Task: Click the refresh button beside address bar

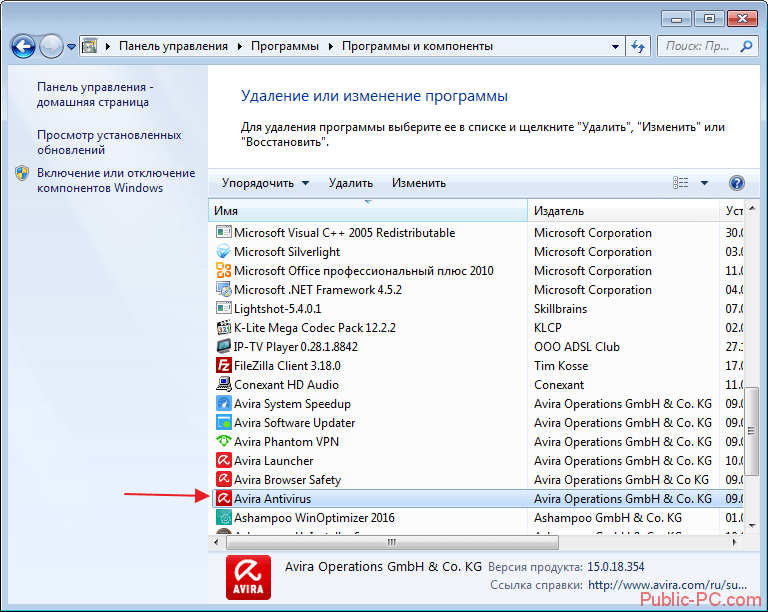Action: click(638, 47)
